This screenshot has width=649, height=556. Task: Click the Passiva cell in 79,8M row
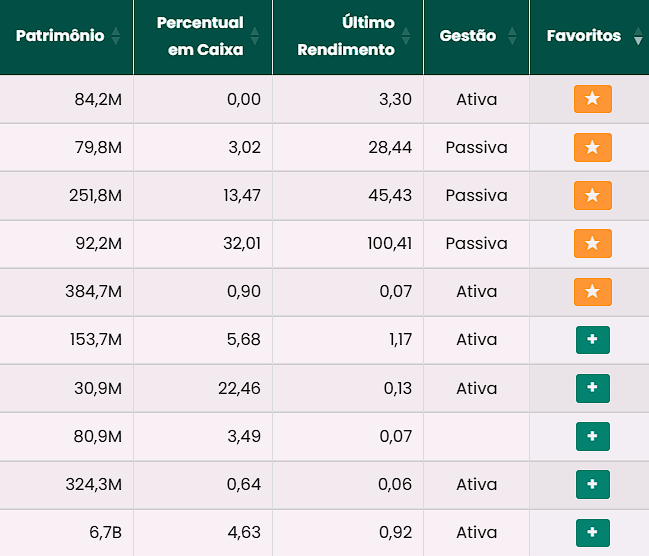[x=476, y=147]
